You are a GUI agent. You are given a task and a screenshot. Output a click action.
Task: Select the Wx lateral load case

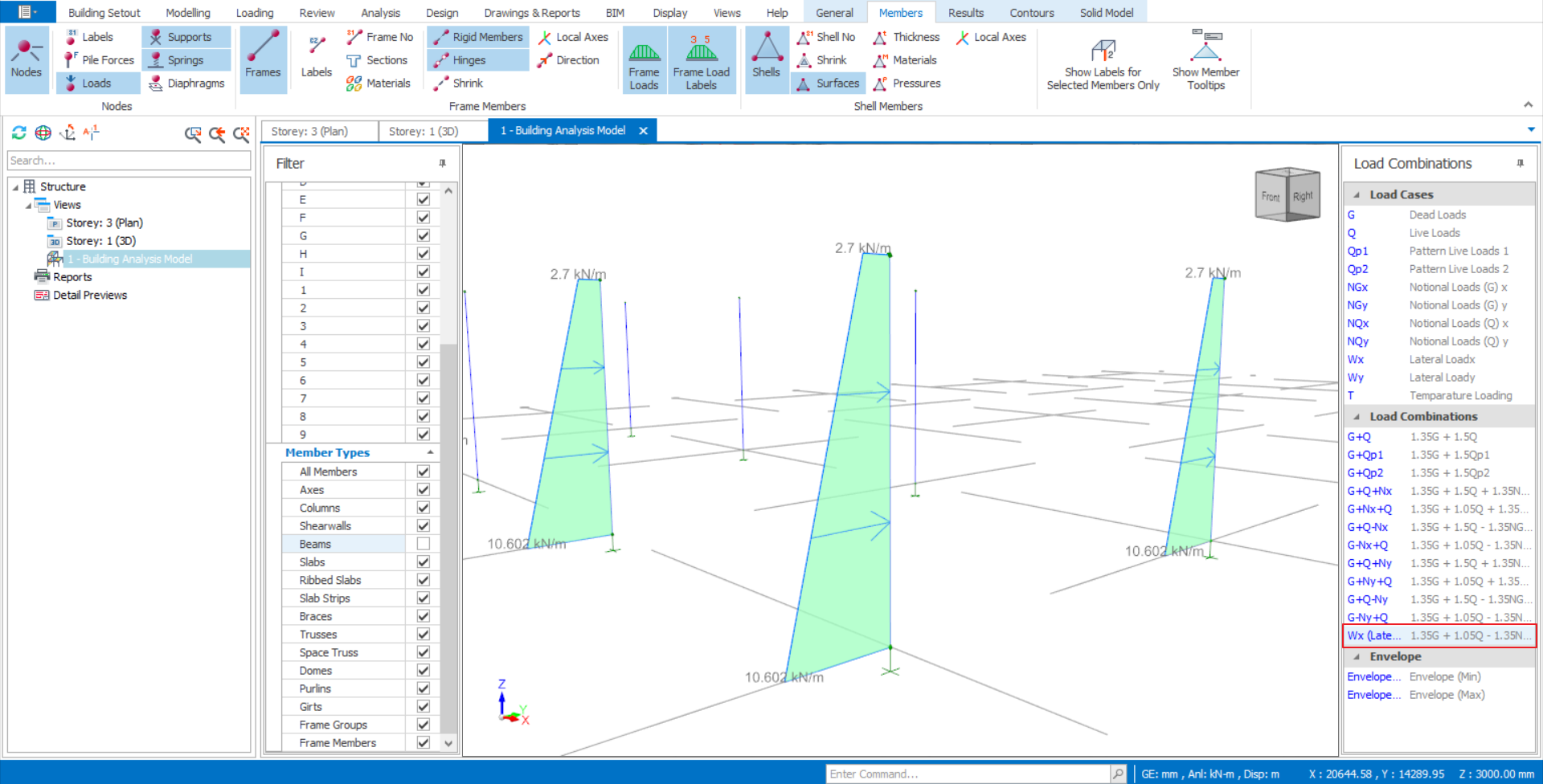[1356, 359]
